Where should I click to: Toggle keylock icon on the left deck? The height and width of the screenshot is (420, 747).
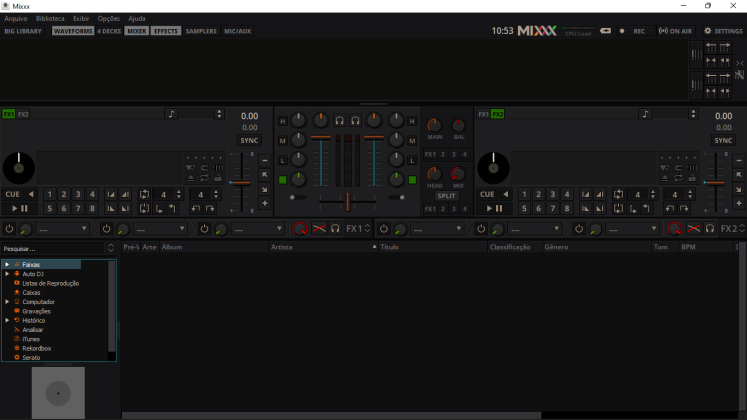[218, 178]
